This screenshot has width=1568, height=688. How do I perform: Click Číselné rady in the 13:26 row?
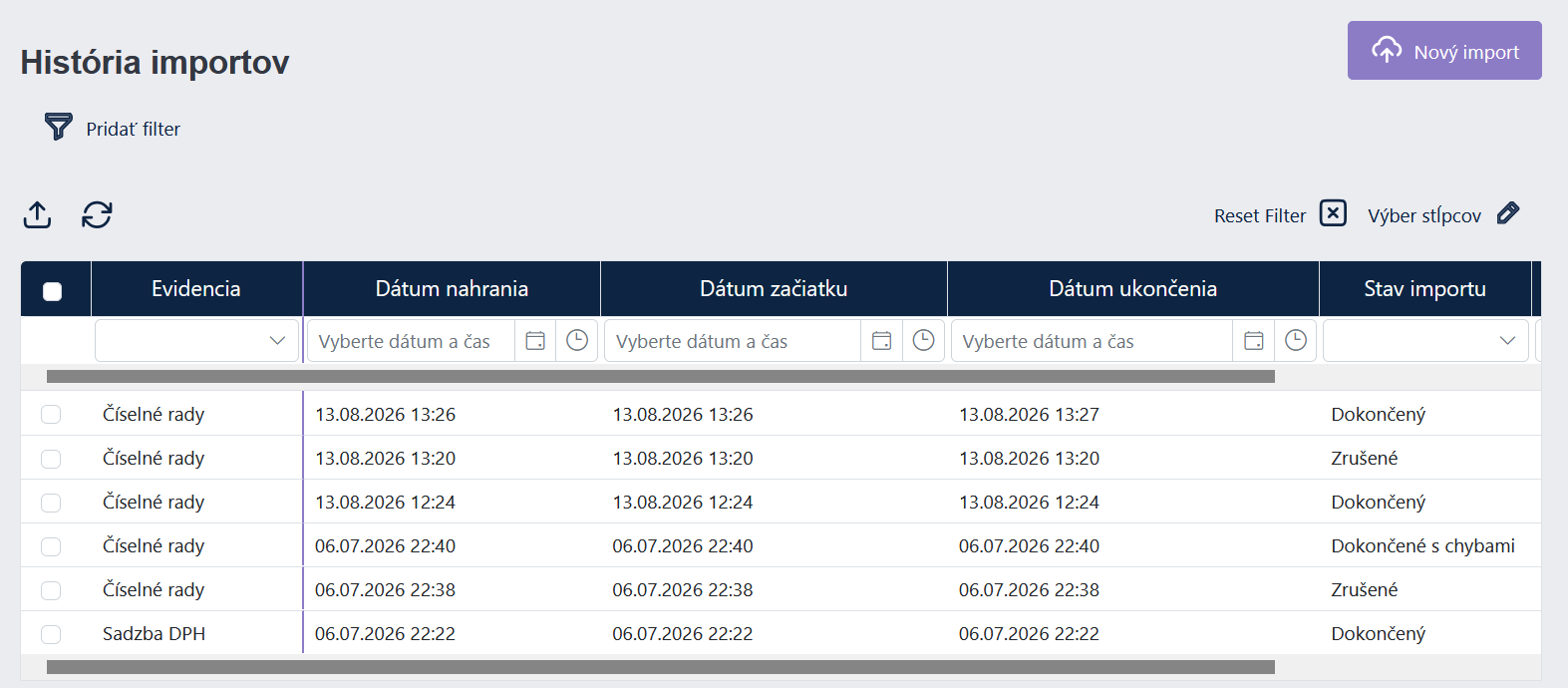[x=154, y=414]
